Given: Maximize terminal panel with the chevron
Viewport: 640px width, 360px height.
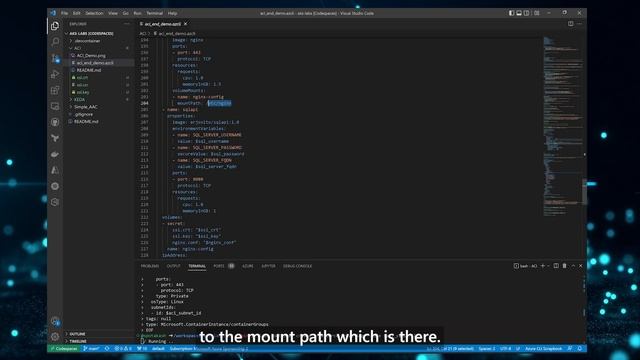Looking at the screenshot, I should pos(573,266).
